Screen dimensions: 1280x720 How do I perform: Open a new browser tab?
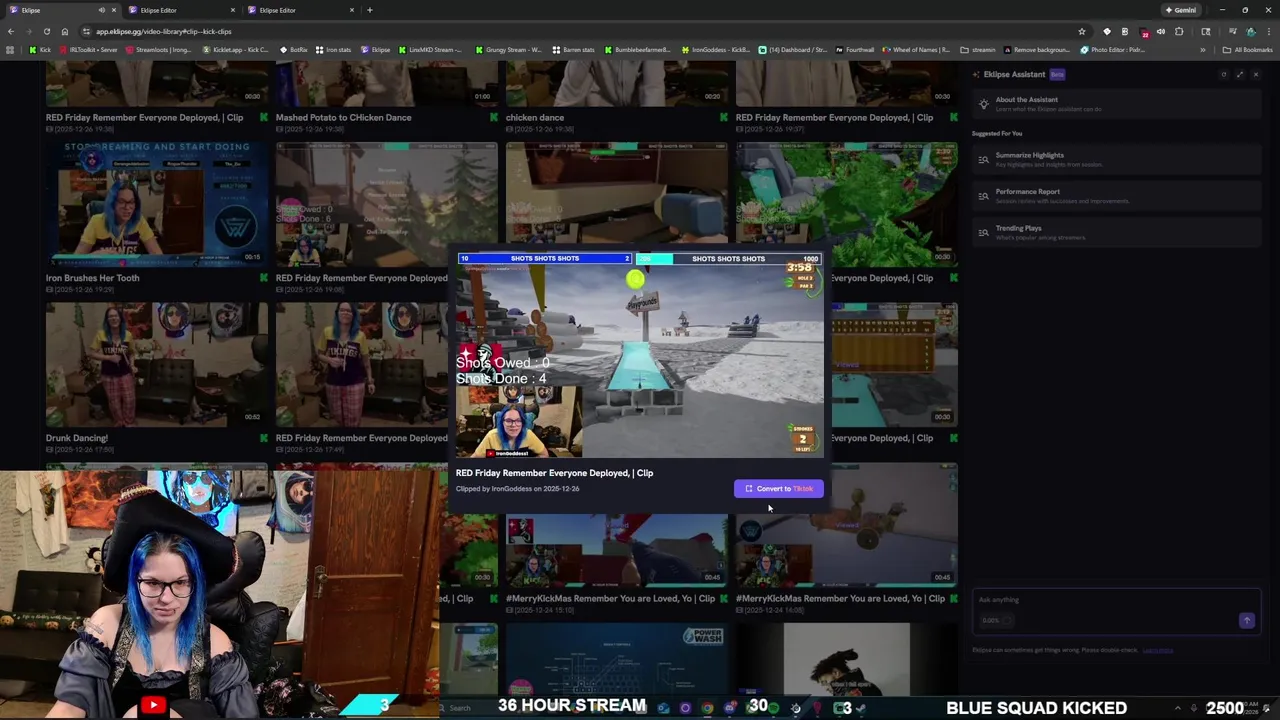(369, 10)
